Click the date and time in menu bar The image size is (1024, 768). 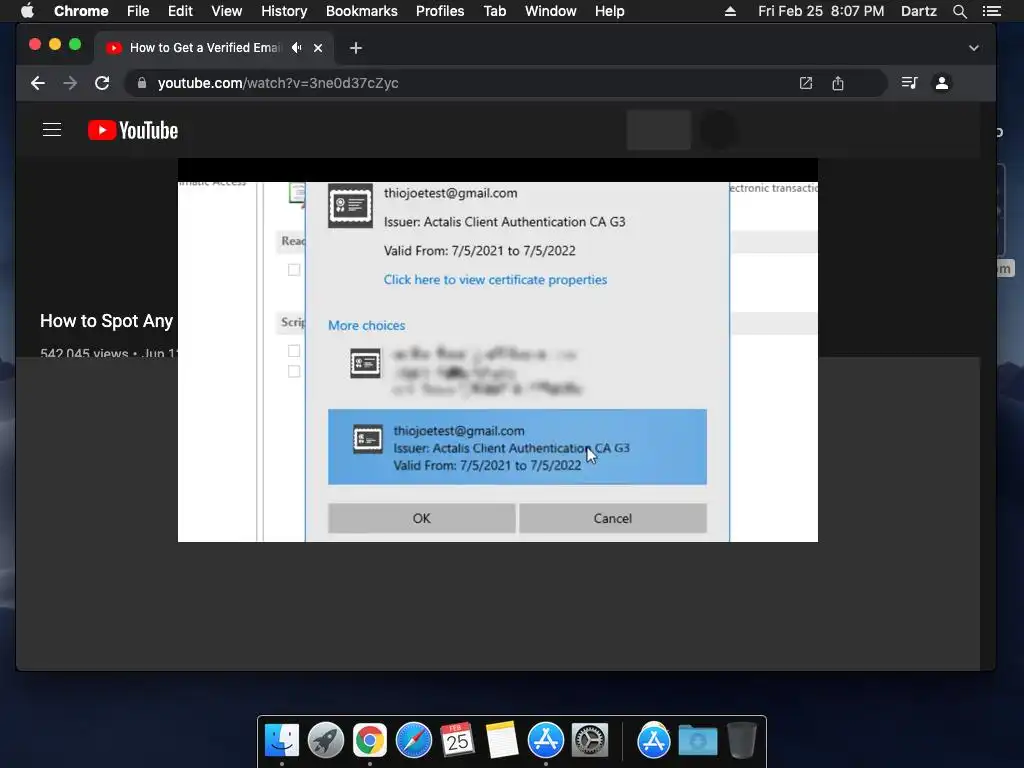[821, 11]
